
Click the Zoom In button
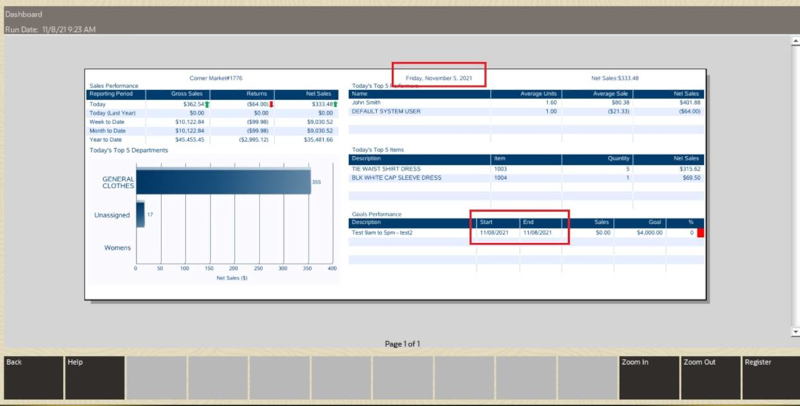(649, 377)
